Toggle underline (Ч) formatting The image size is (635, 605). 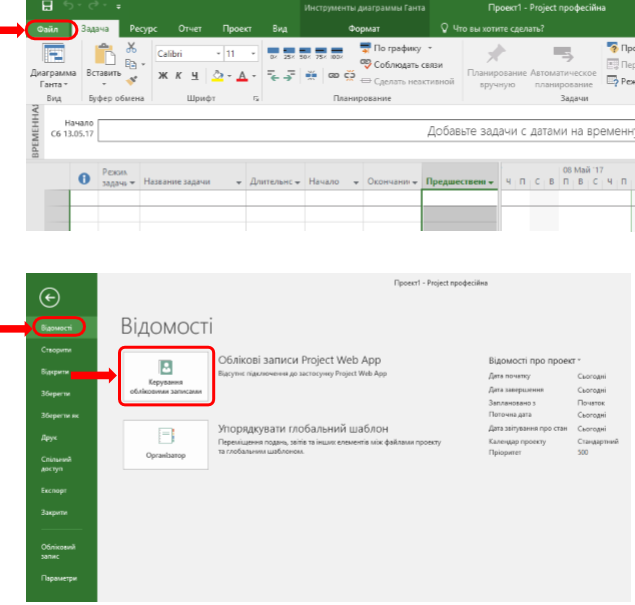(x=194, y=76)
